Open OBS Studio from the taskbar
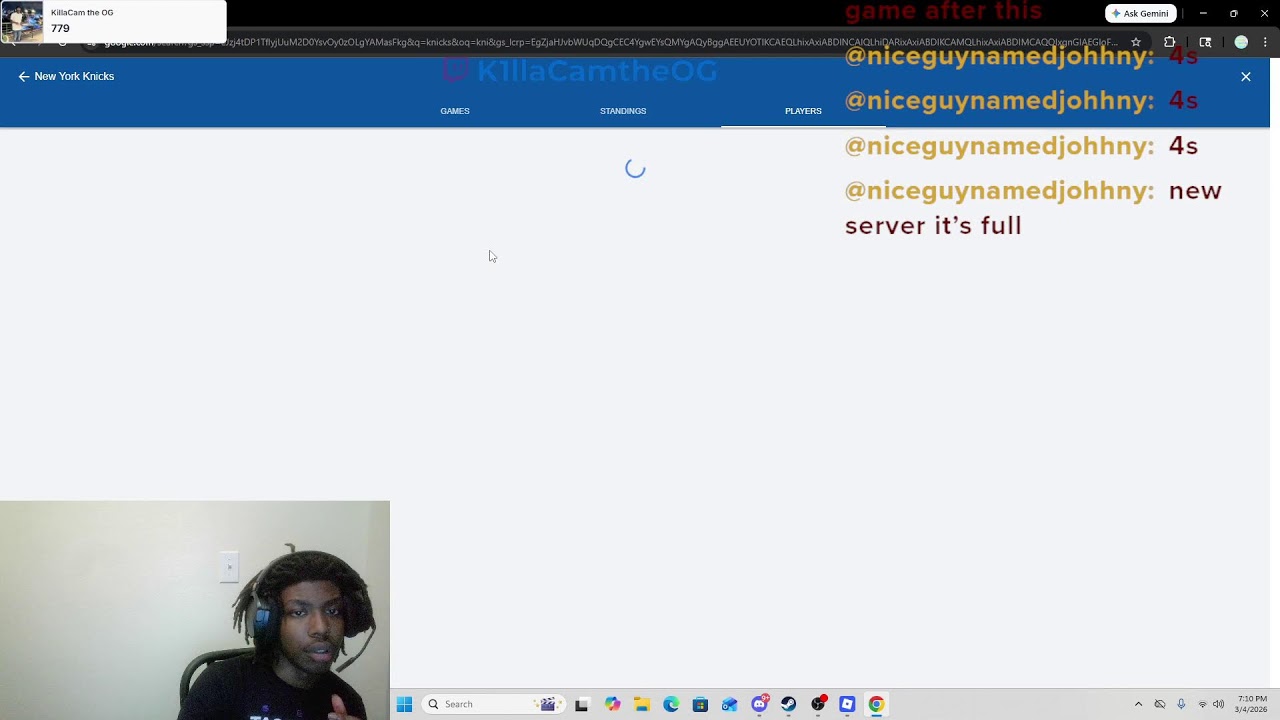The height and width of the screenshot is (720, 1280). tap(818, 704)
